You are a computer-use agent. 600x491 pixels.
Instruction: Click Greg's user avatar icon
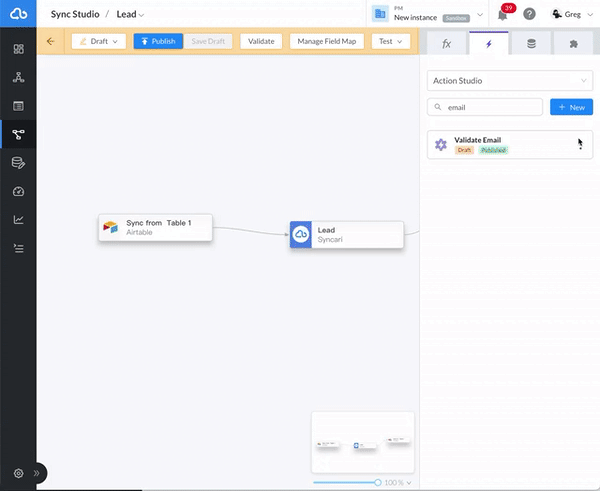[x=556, y=14]
